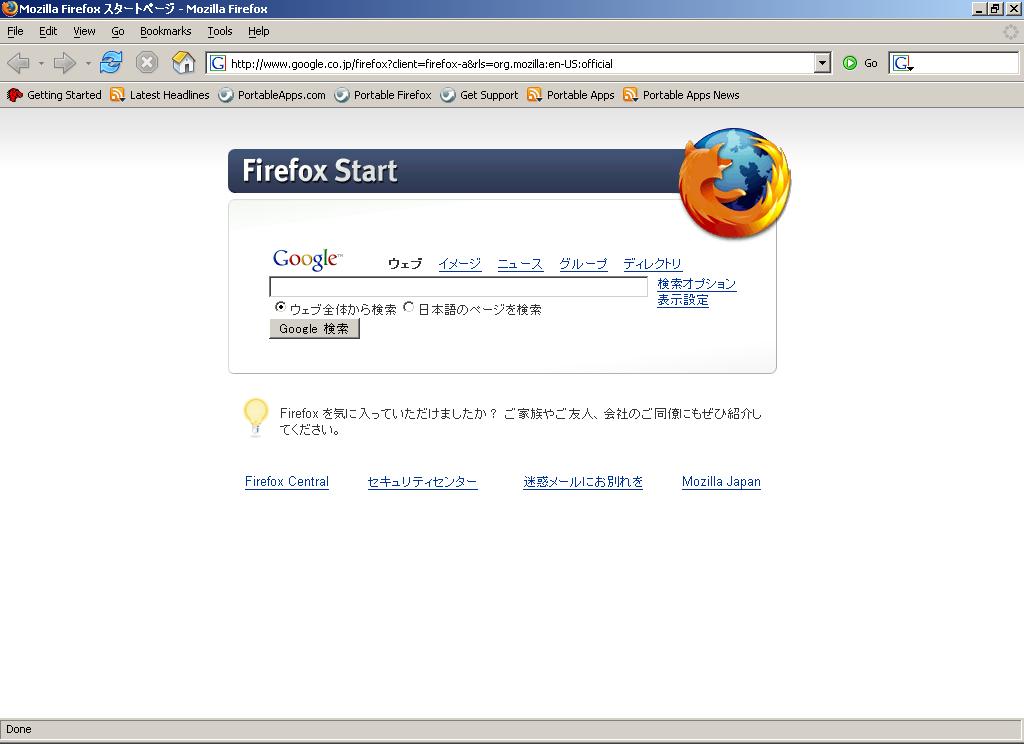Click the Latest Headlines bookmark label
The image size is (1024, 744).
coord(170,95)
